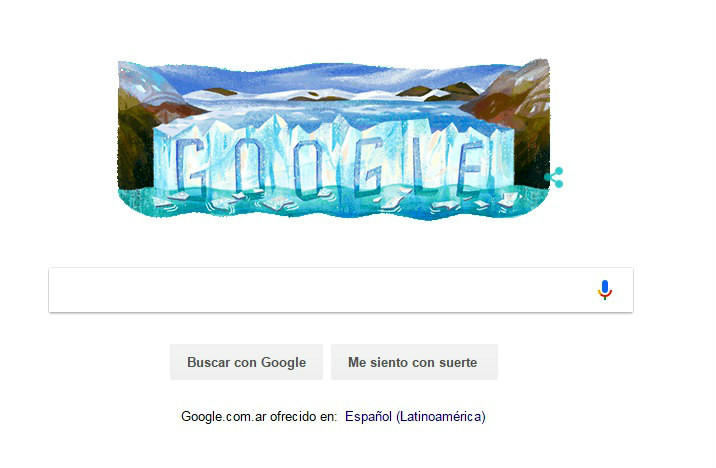Click the share icon beside the doodle
This screenshot has height=468, width=716.
[554, 178]
